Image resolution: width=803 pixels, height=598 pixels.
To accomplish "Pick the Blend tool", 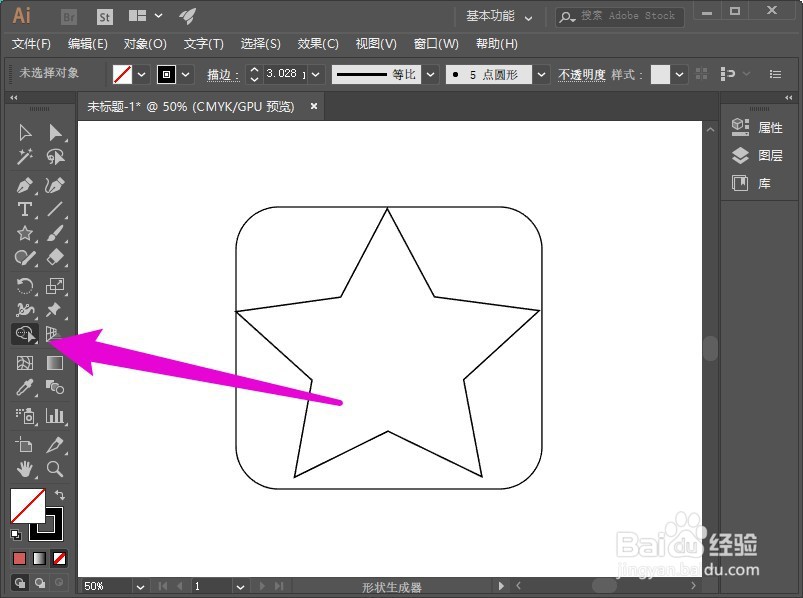I will pyautogui.click(x=55, y=387).
